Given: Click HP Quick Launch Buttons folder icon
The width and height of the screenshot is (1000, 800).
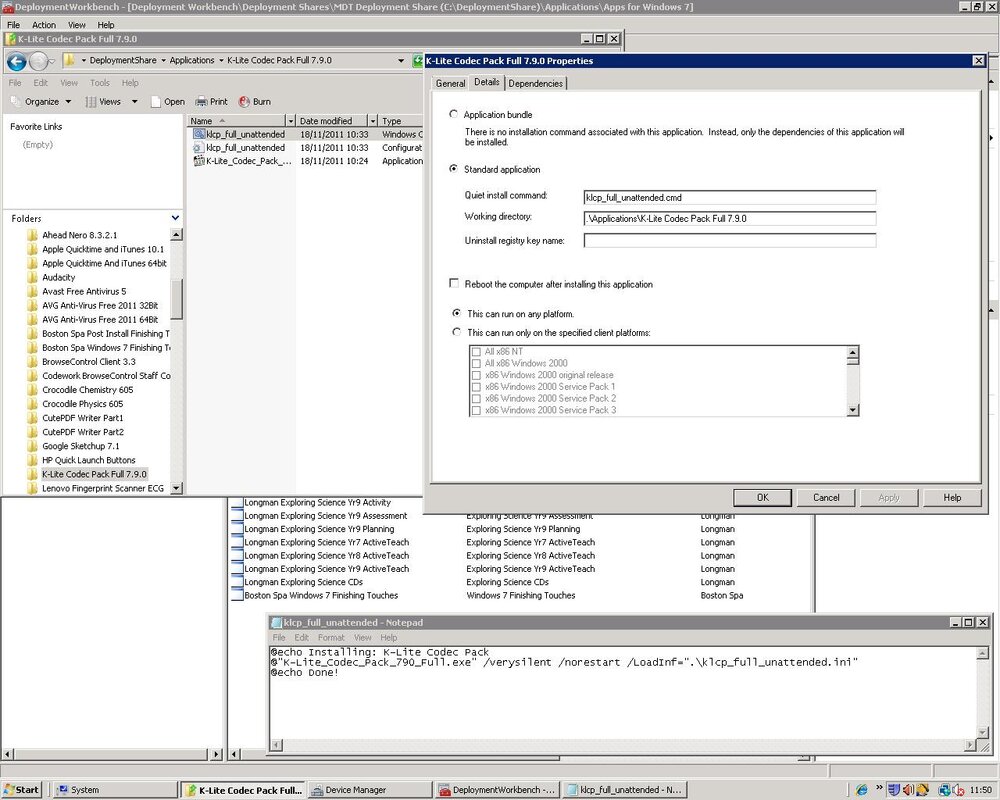Looking at the screenshot, I should 33,460.
